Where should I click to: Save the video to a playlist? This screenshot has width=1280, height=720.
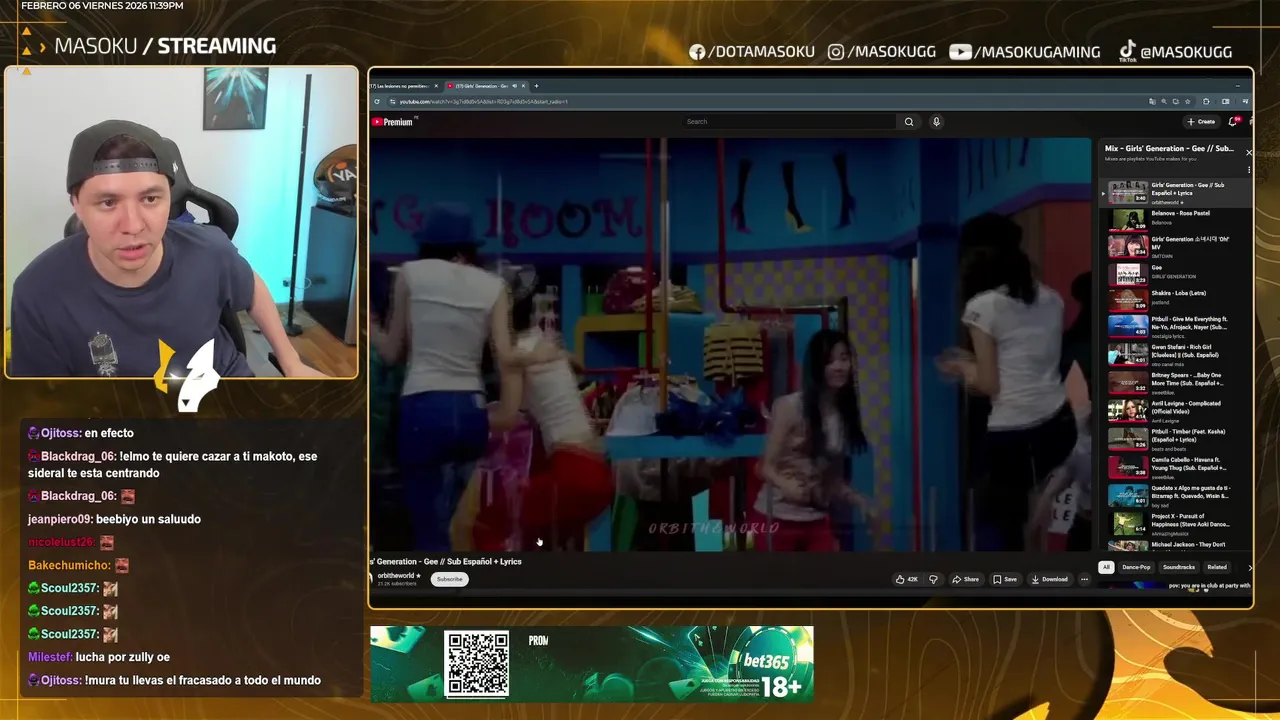tap(1005, 579)
